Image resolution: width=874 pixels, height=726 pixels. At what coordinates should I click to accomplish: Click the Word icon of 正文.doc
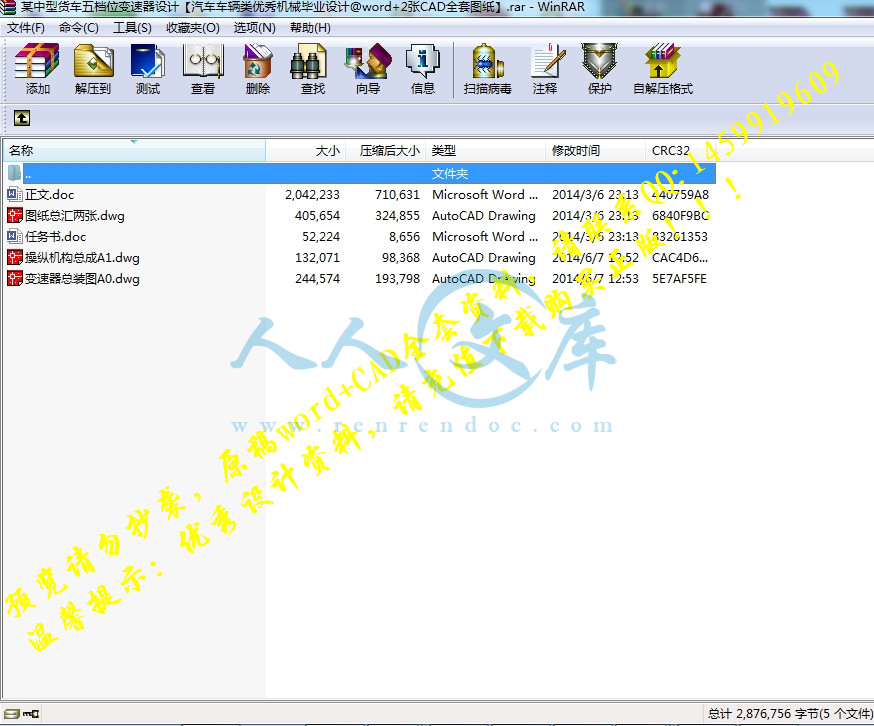coord(14,195)
